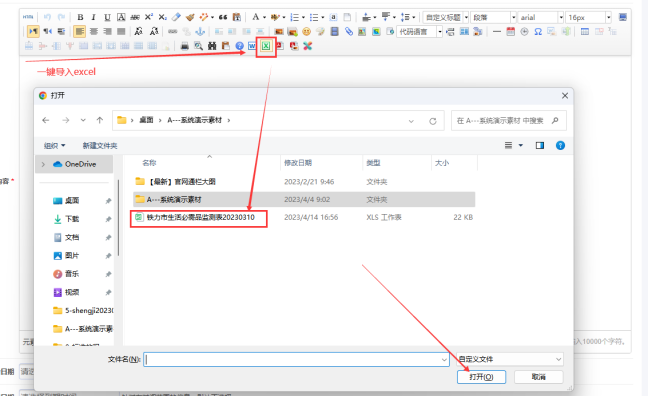The image size is (648, 396).
Task: Toggle underline formatting
Action: (107, 17)
